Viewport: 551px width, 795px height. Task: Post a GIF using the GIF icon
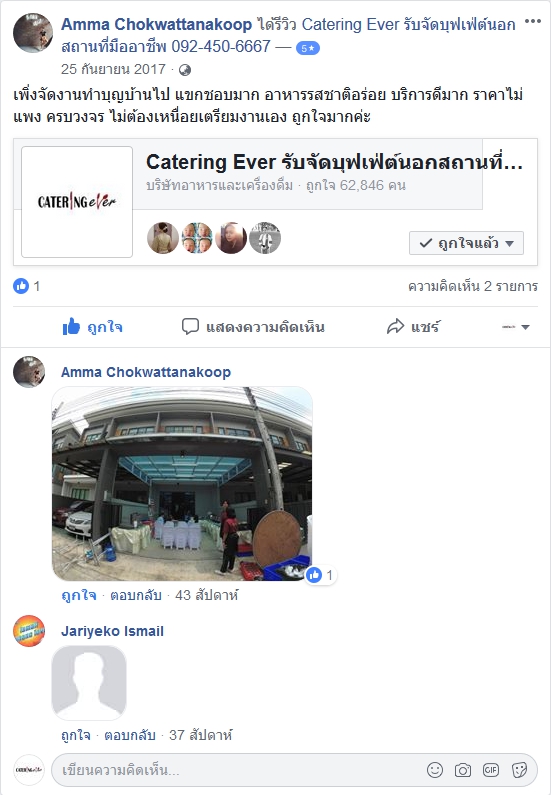pos(491,770)
